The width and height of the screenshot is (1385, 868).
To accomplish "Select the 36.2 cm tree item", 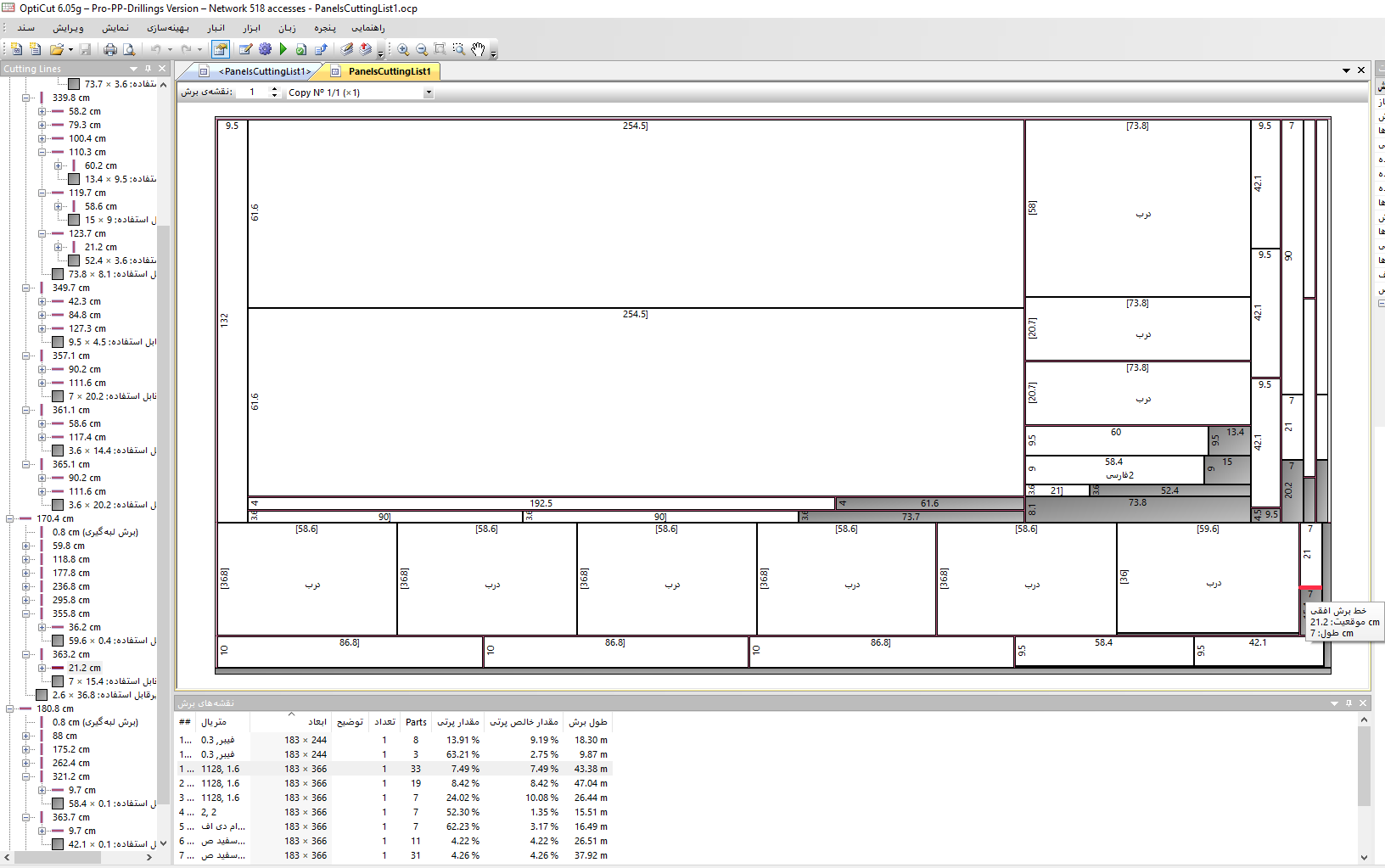I will point(84,627).
